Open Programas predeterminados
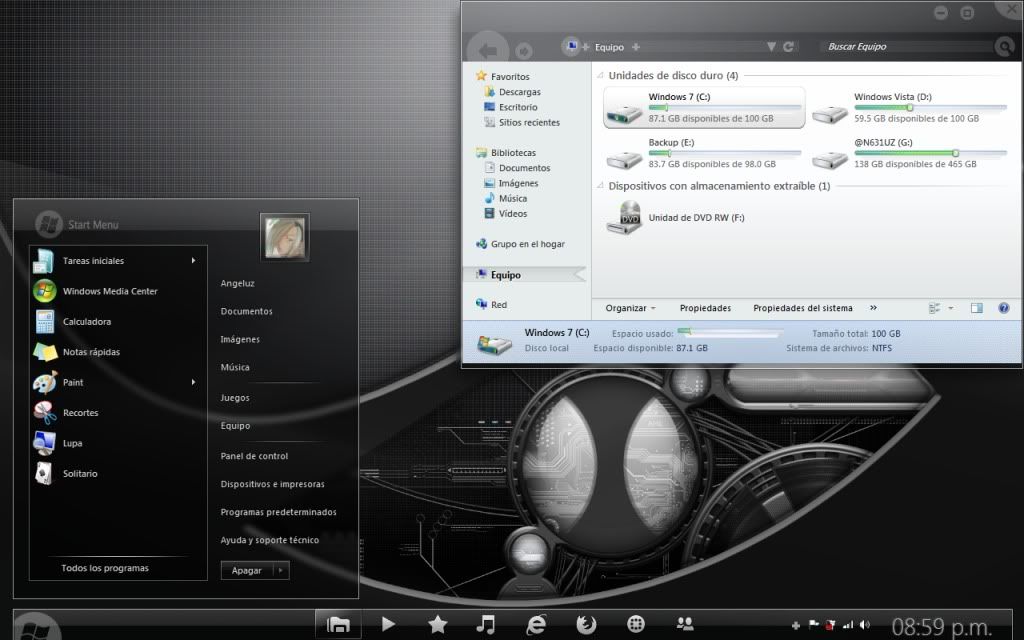The height and width of the screenshot is (640, 1024). 279,512
